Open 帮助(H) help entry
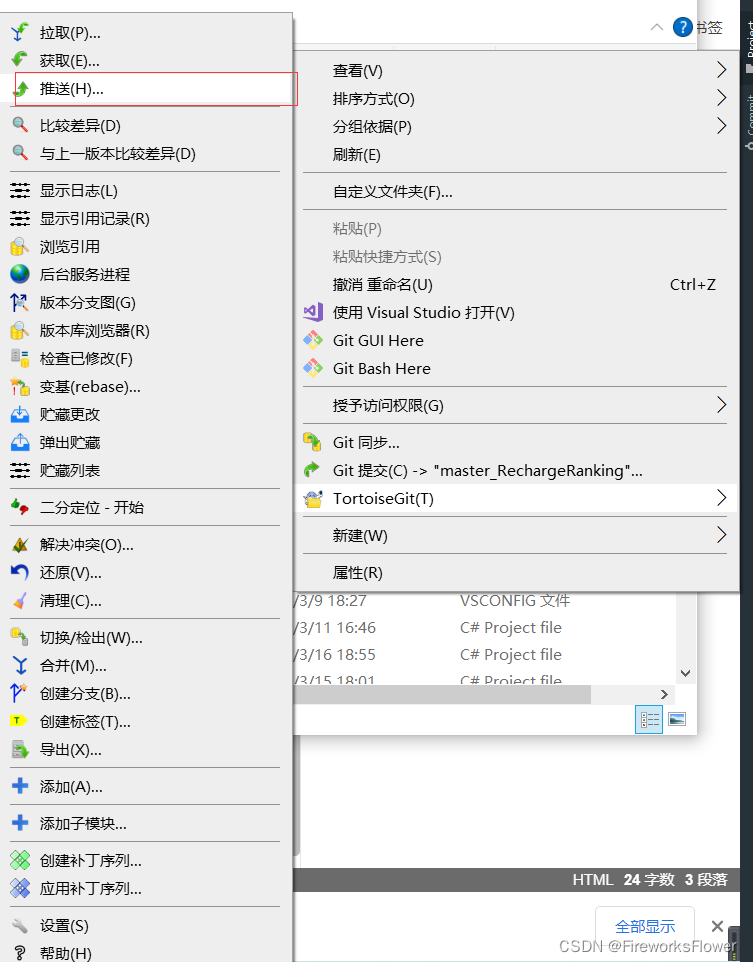This screenshot has height=962, width=753. (145, 953)
